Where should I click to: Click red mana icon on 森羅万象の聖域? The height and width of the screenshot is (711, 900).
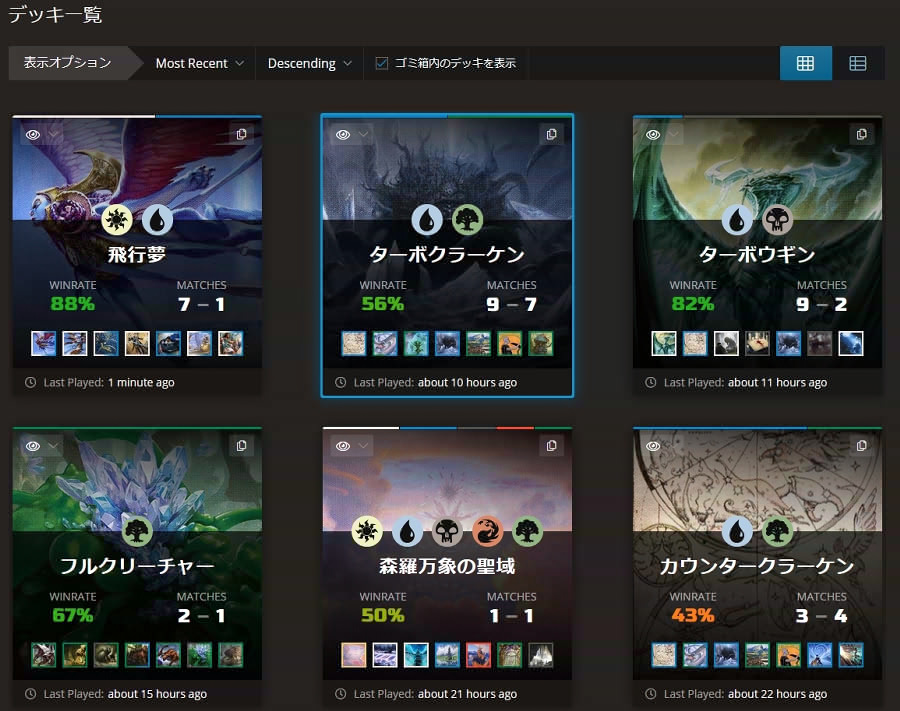[x=487, y=531]
